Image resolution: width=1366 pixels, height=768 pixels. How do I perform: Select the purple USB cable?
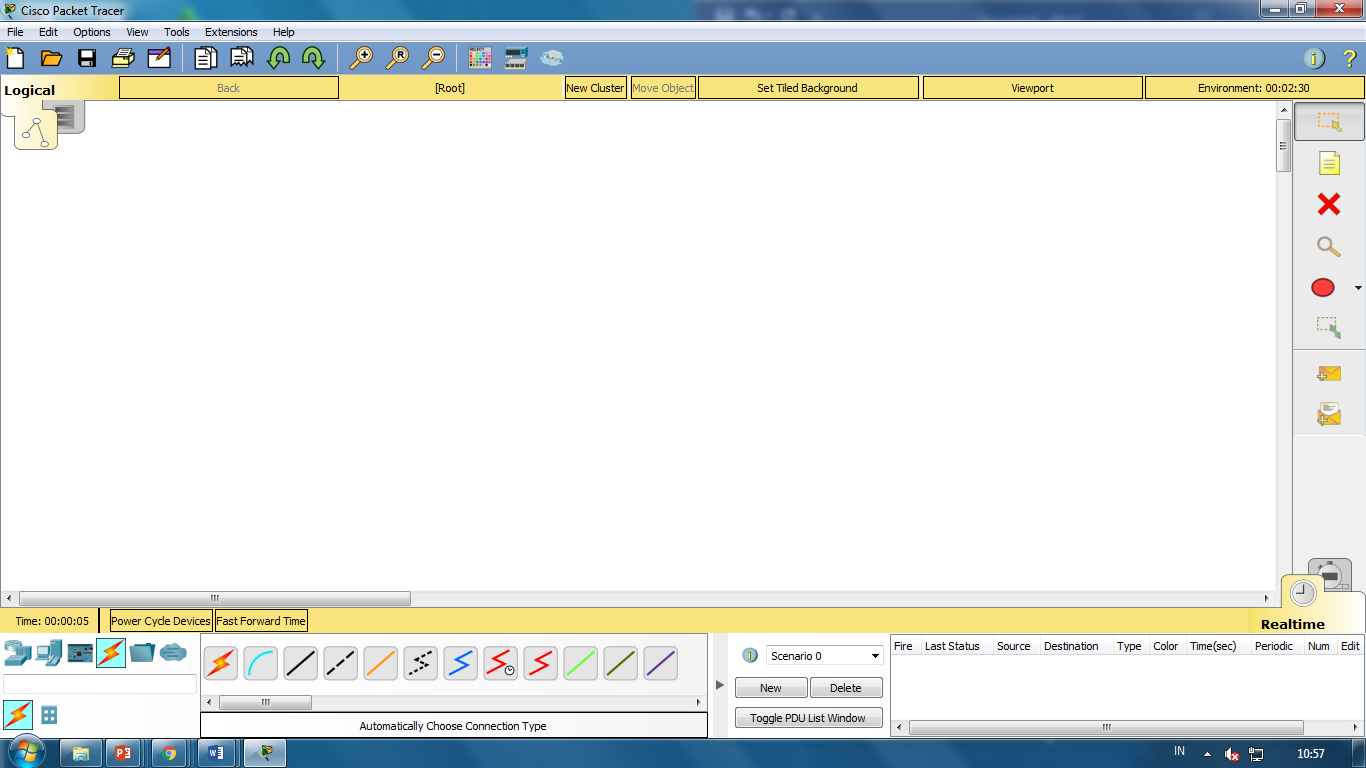point(661,663)
